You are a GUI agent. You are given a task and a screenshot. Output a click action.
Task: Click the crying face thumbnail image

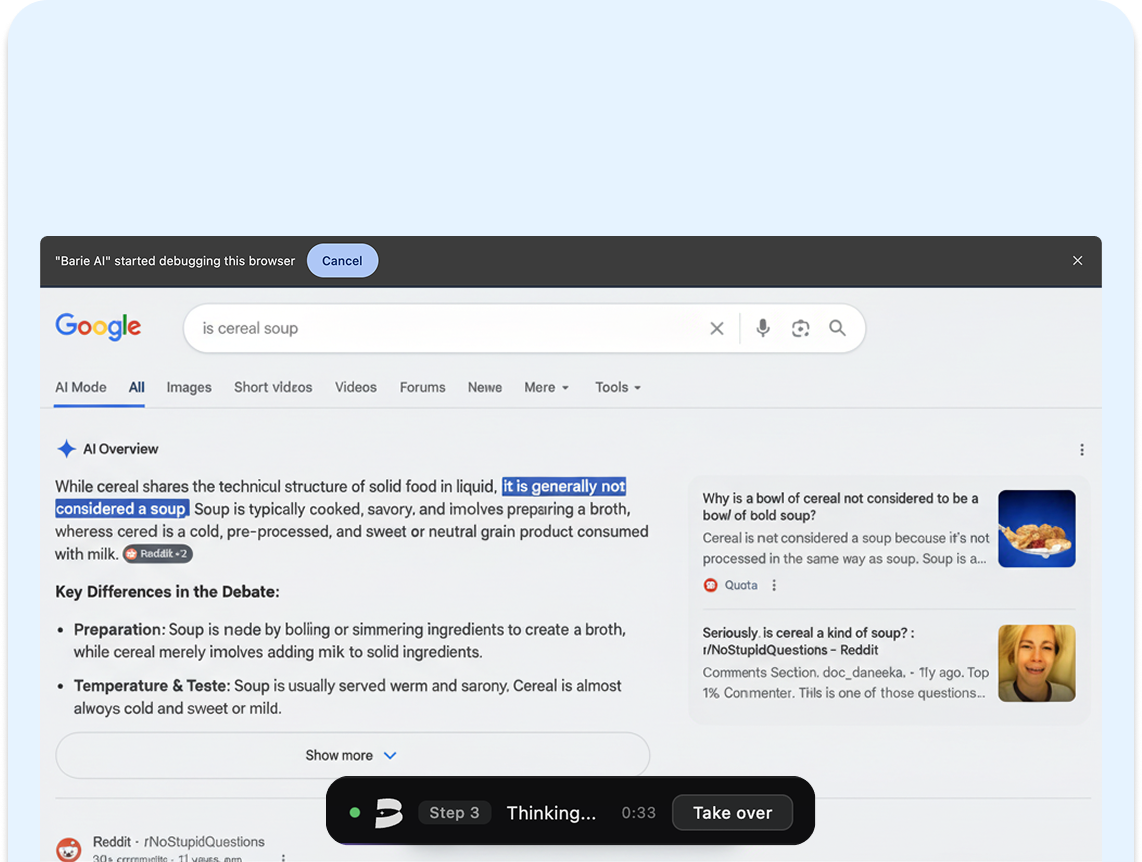click(1036, 663)
